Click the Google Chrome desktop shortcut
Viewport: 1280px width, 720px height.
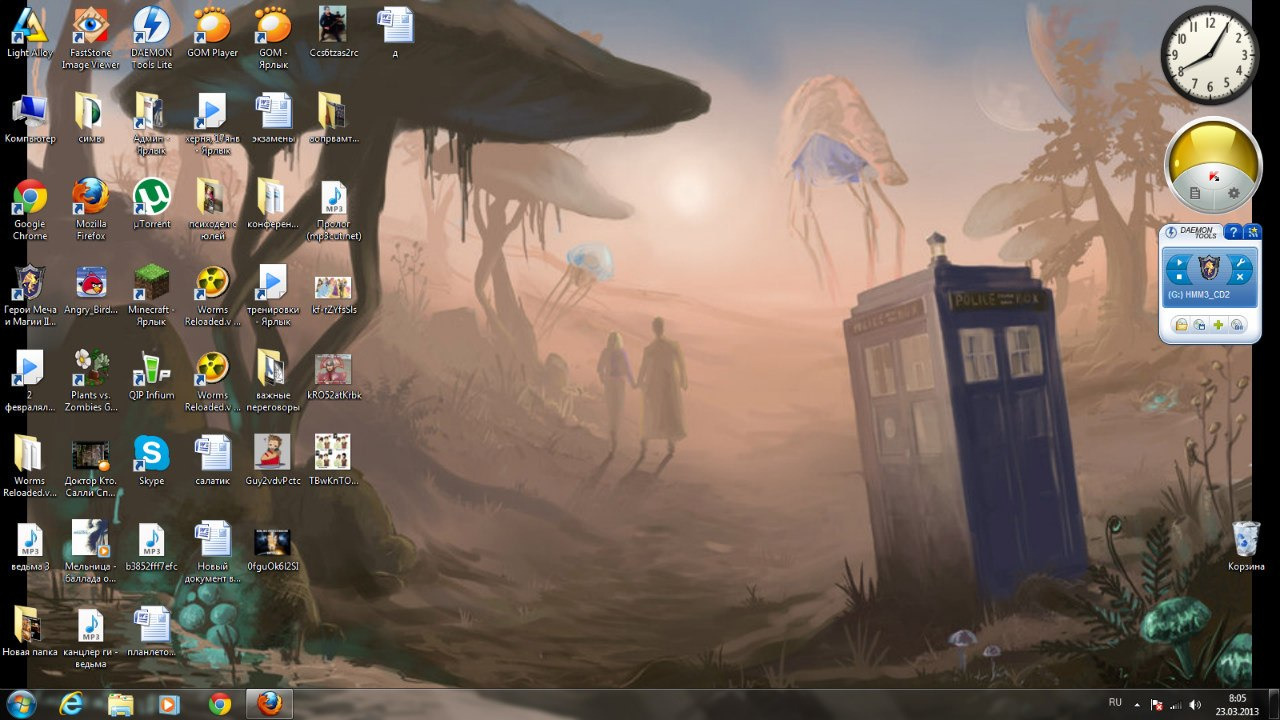click(30, 210)
